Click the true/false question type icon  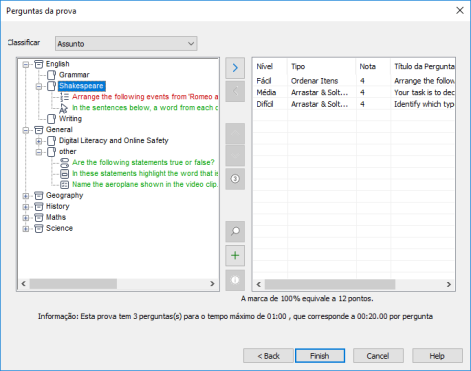64,163
